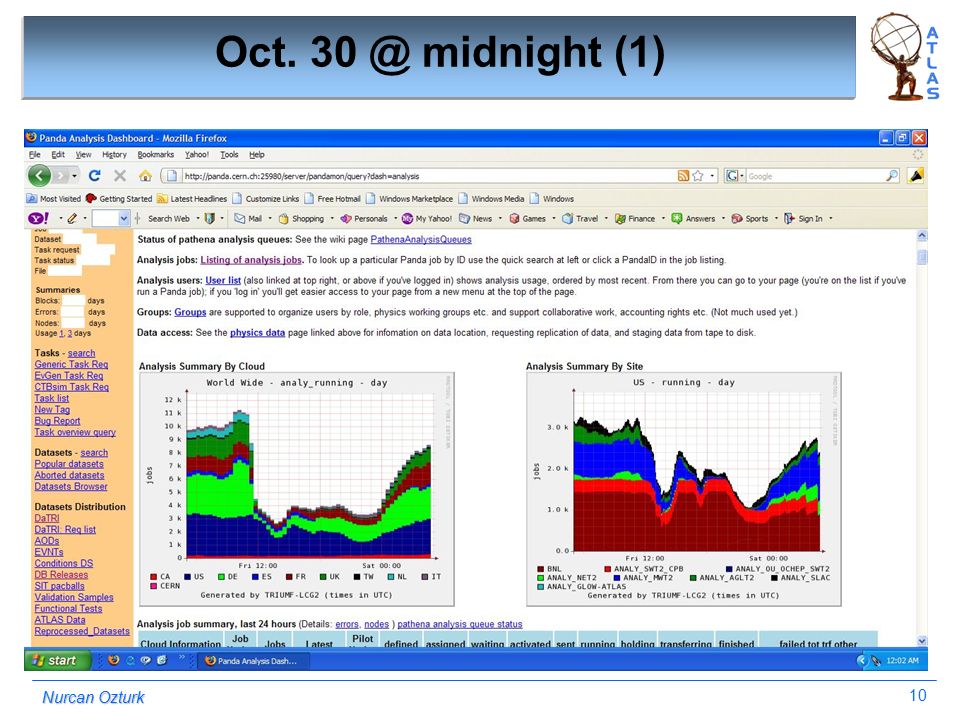Open Yahoo Shopping toolbar button
The width and height of the screenshot is (960, 720).
pos(301,219)
